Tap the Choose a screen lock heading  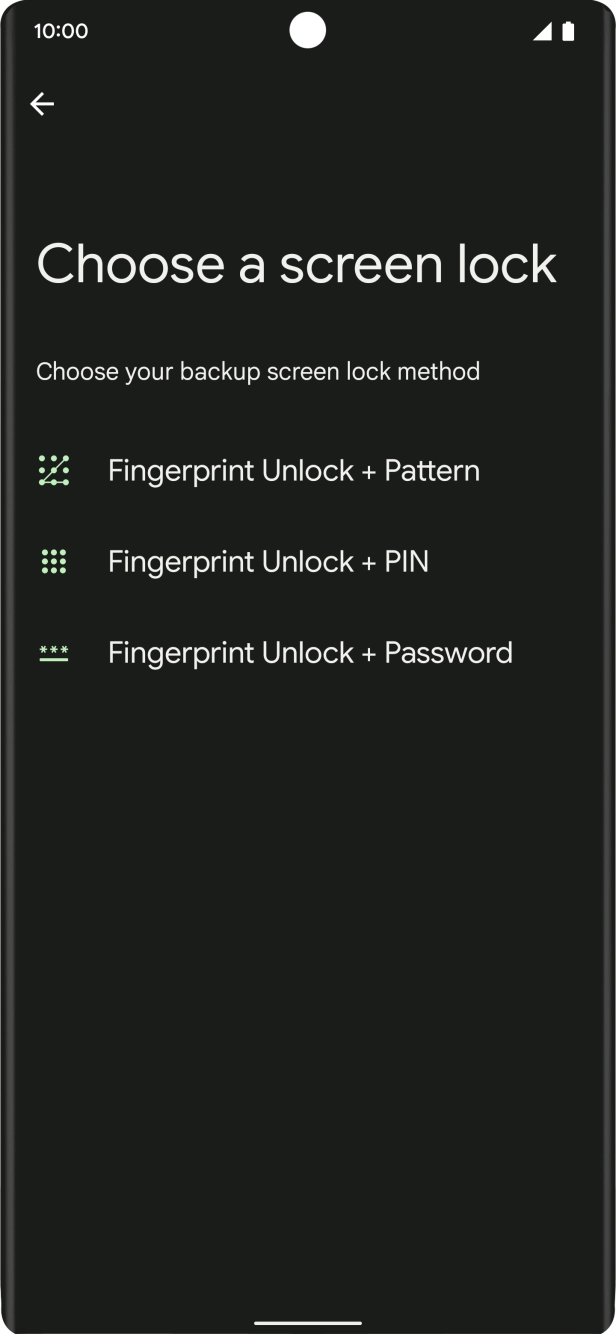[296, 263]
